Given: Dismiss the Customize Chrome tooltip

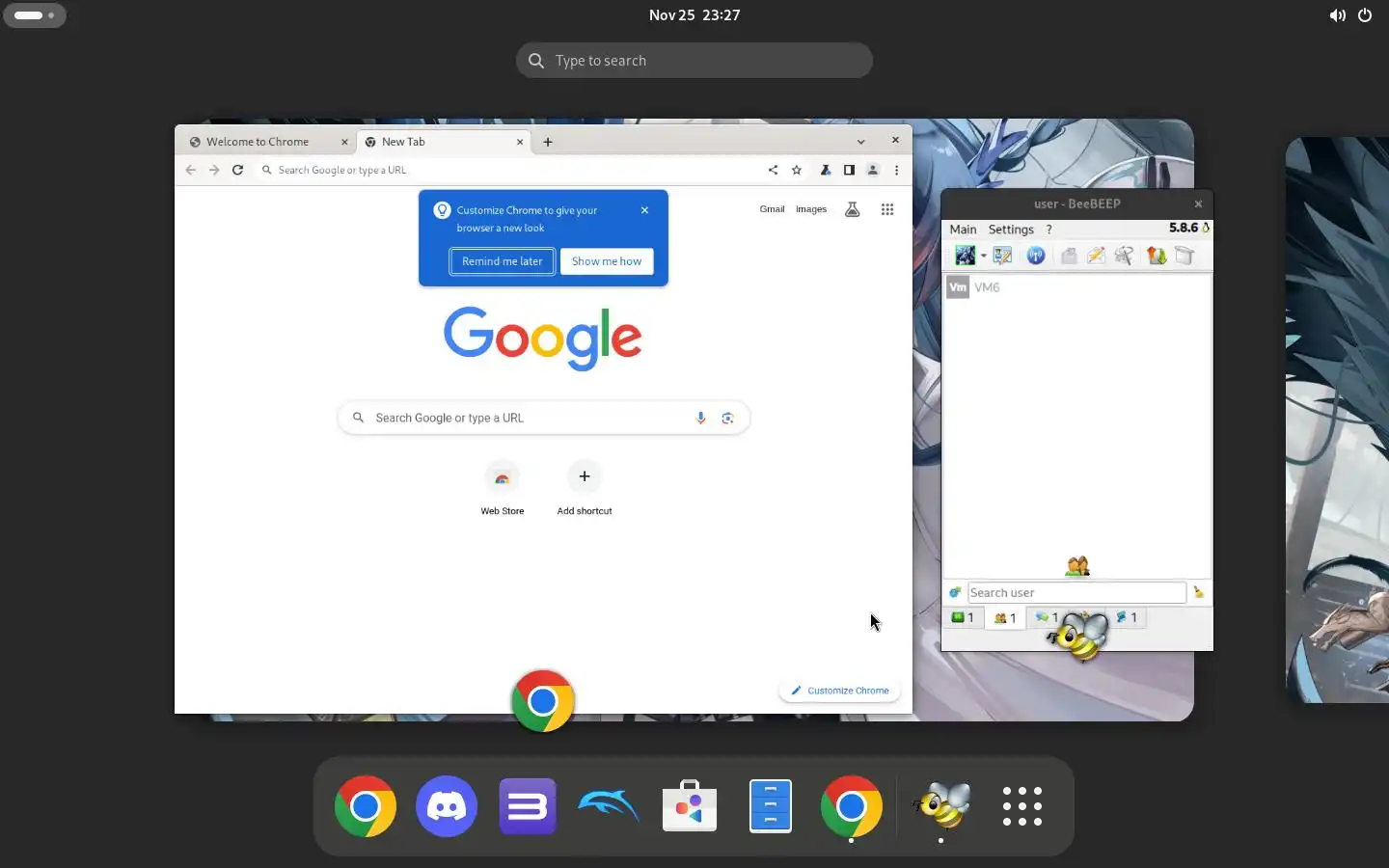Looking at the screenshot, I should tap(644, 210).
